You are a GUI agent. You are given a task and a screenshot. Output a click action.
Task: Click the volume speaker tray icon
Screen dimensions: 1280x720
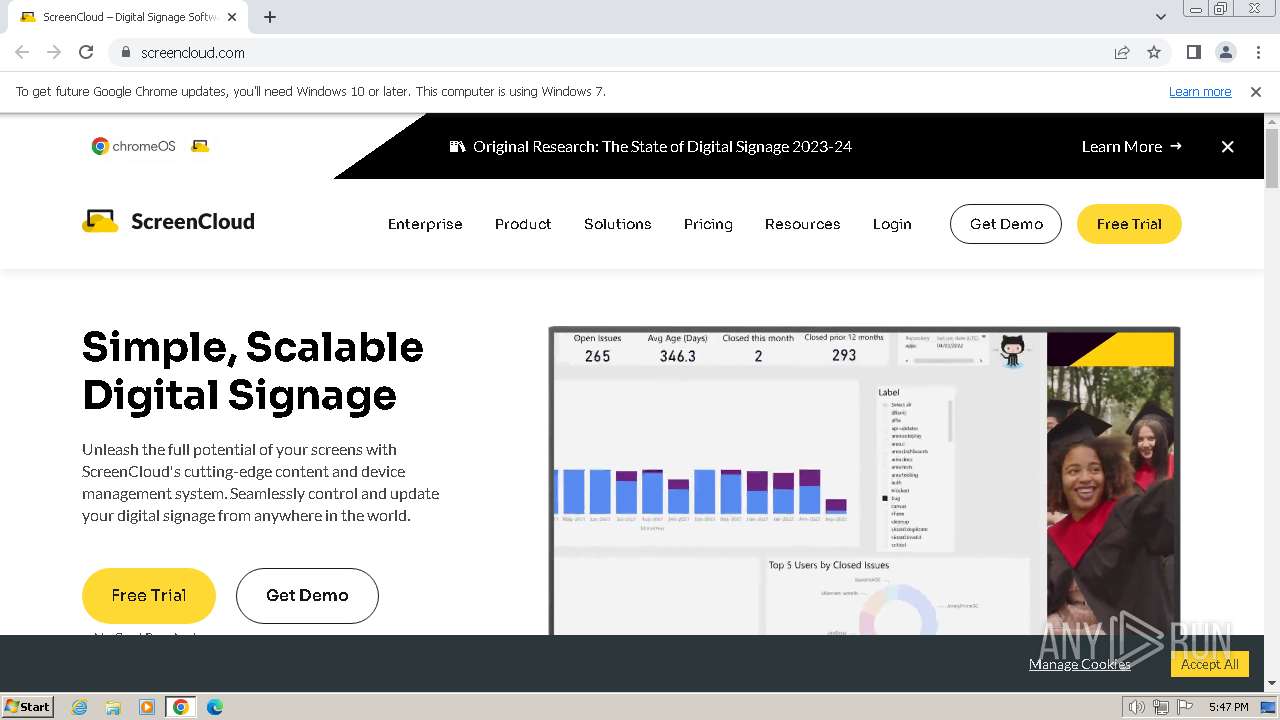pos(1136,707)
